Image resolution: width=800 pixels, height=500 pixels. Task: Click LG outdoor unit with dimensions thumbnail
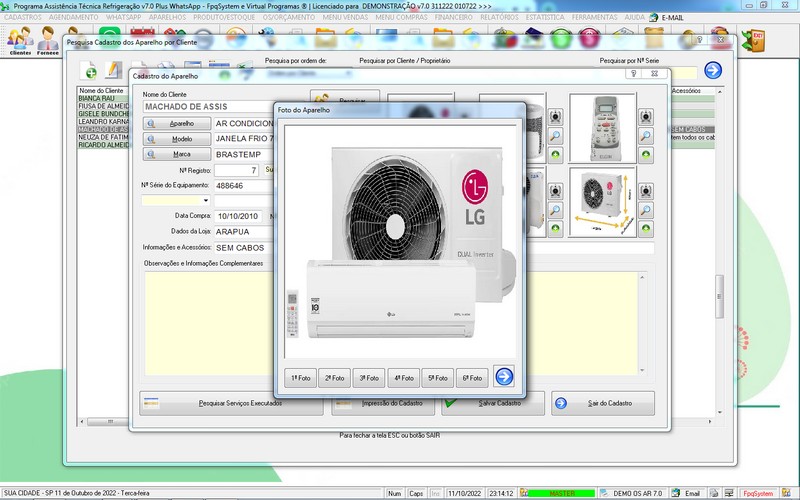coord(603,202)
